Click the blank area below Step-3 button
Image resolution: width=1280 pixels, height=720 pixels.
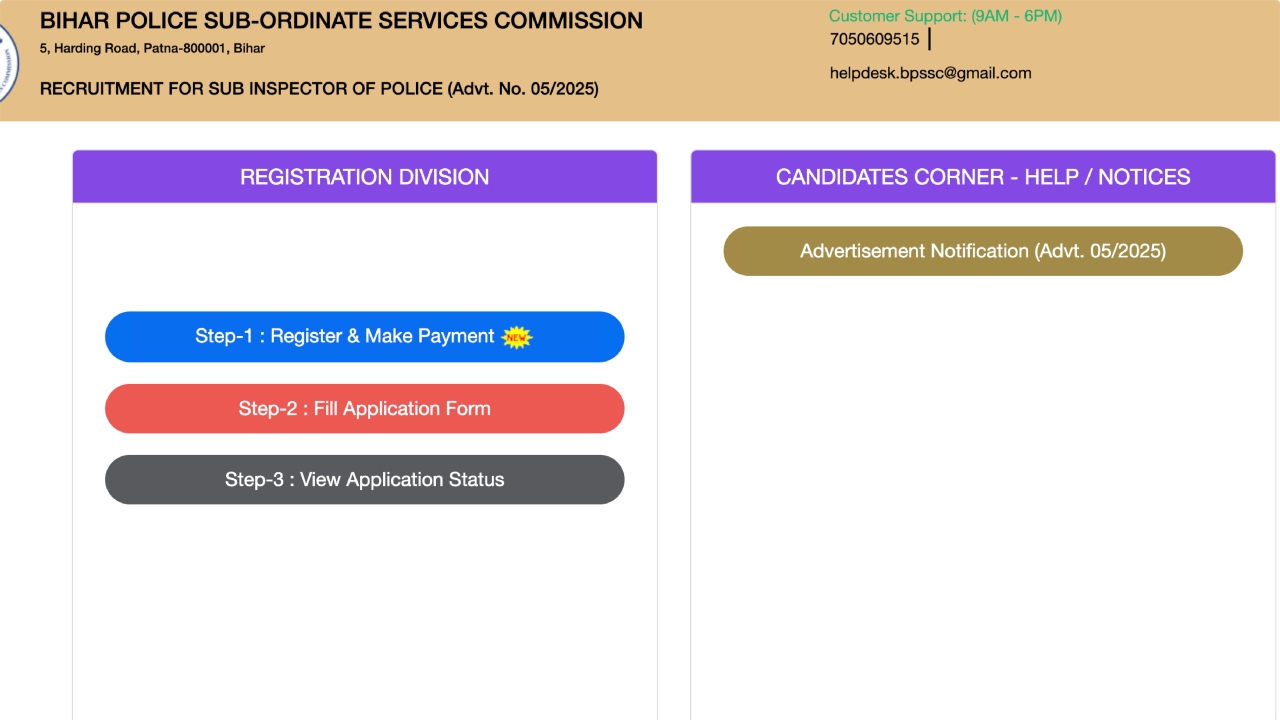point(364,600)
